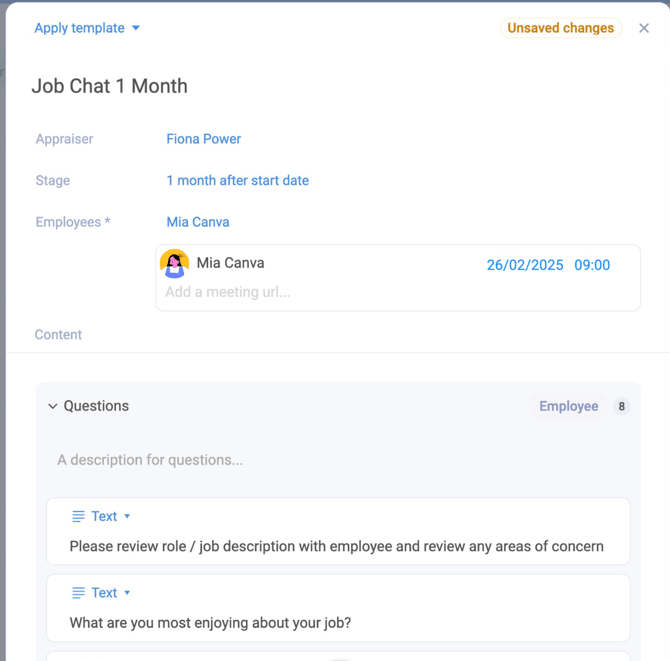The height and width of the screenshot is (661, 670).
Task: Change the meeting time 09:00
Action: pos(592,265)
